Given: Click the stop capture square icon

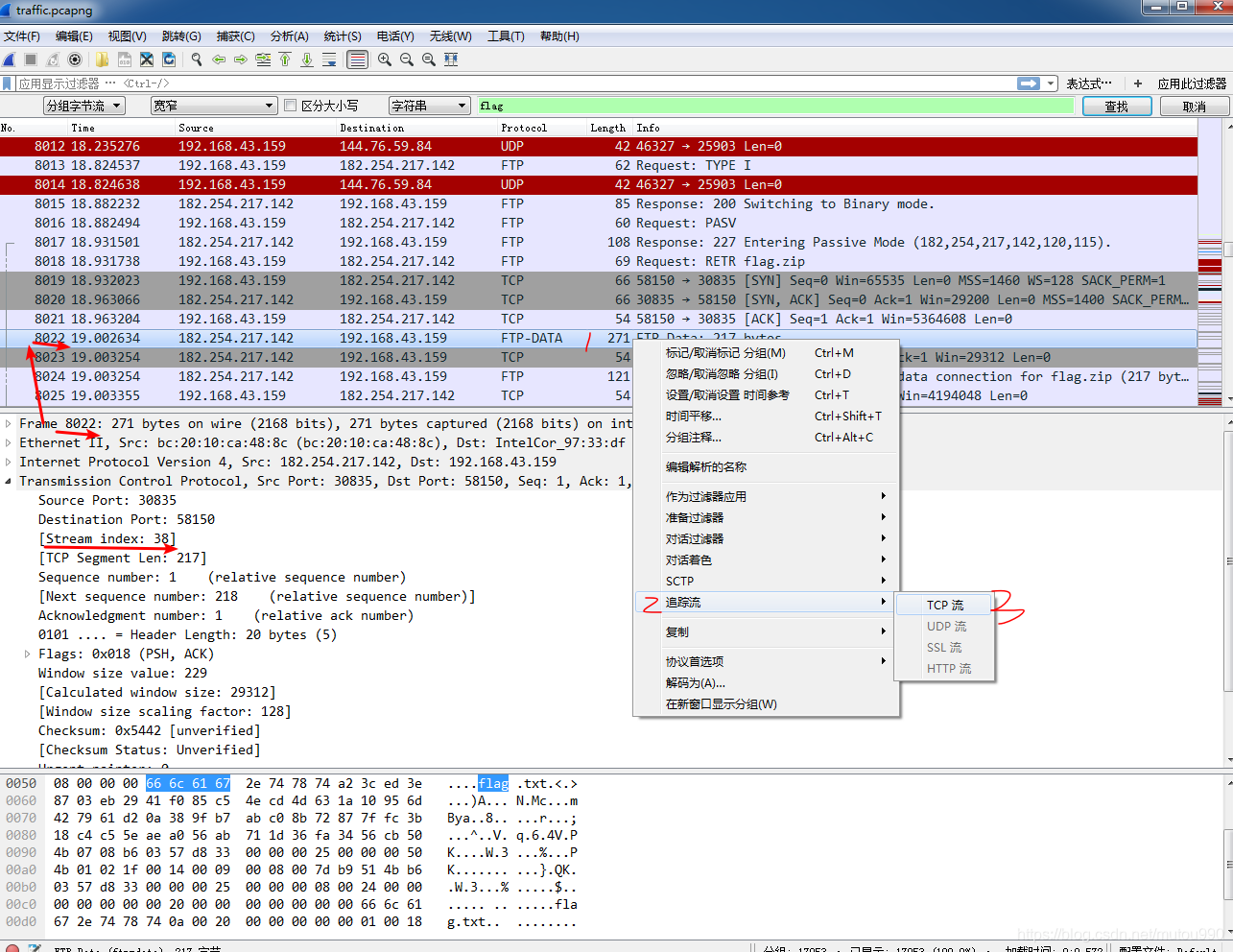Looking at the screenshot, I should (32, 59).
